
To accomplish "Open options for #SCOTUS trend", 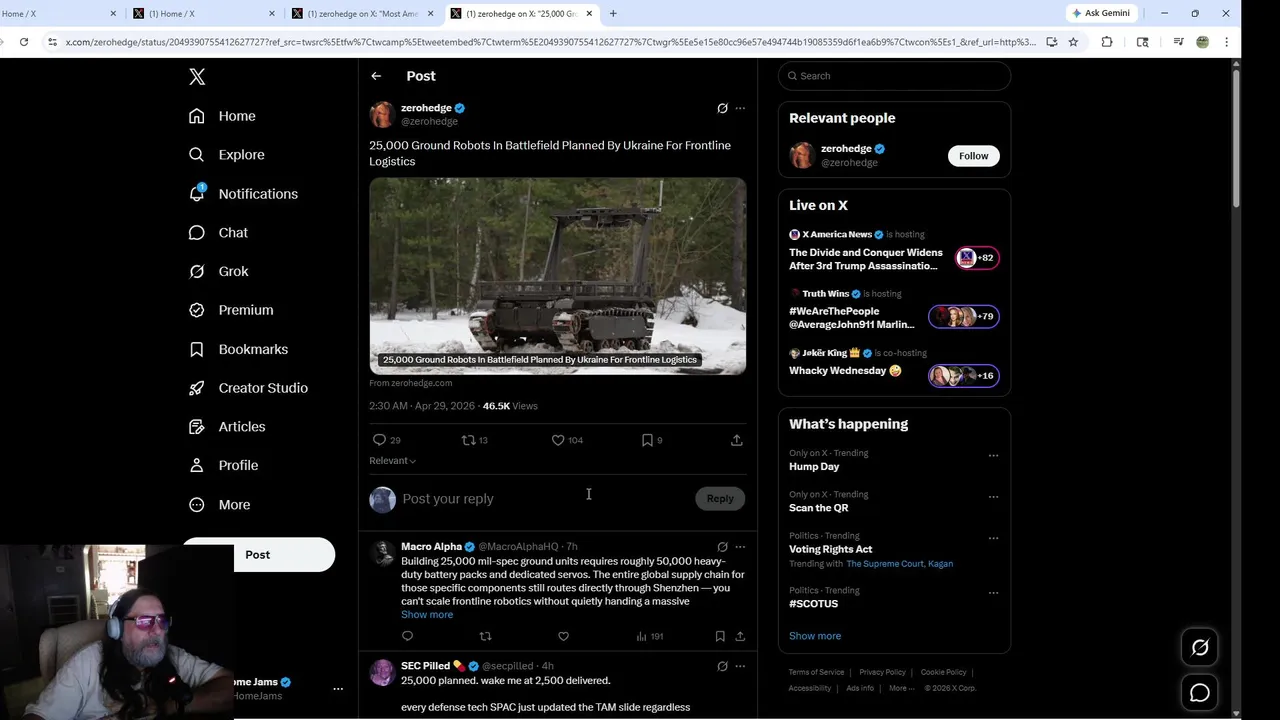I will pyautogui.click(x=993, y=593).
